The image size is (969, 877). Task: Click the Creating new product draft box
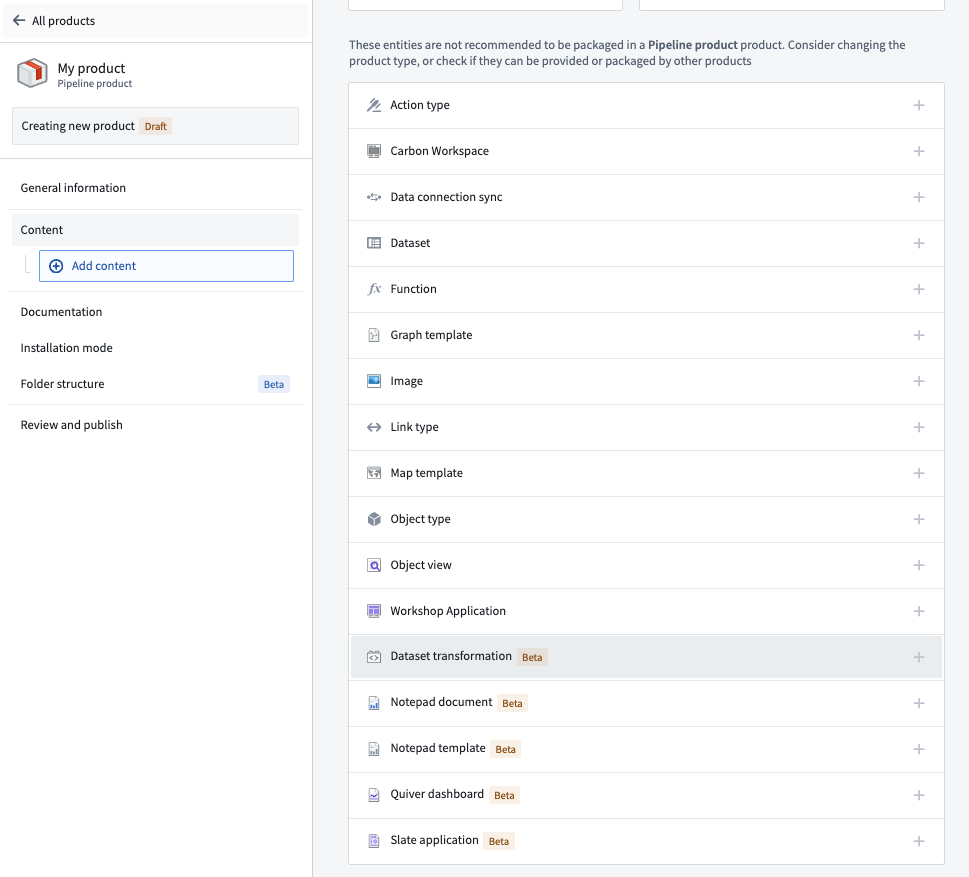(x=155, y=126)
